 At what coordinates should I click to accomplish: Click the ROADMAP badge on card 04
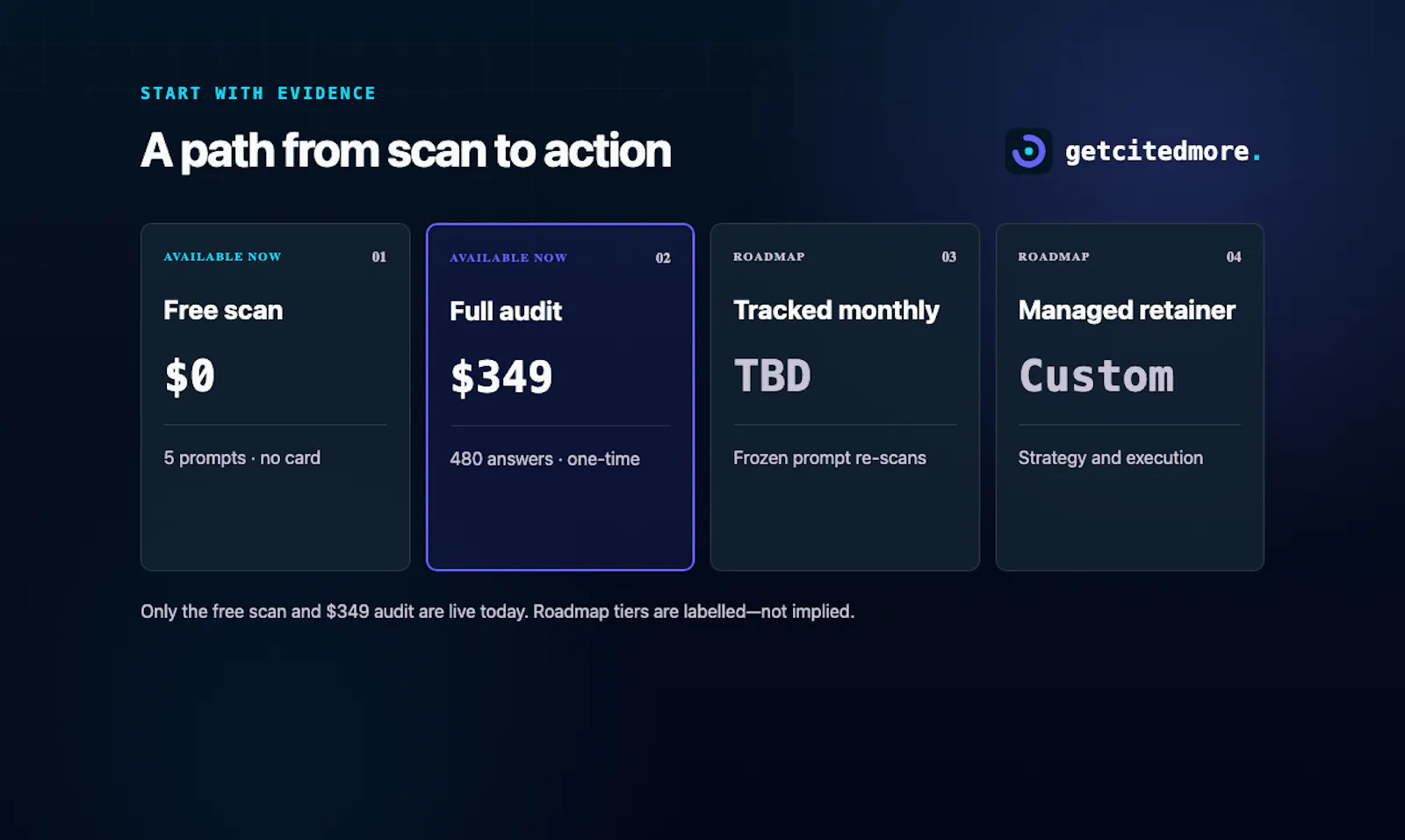pyautogui.click(x=1054, y=256)
